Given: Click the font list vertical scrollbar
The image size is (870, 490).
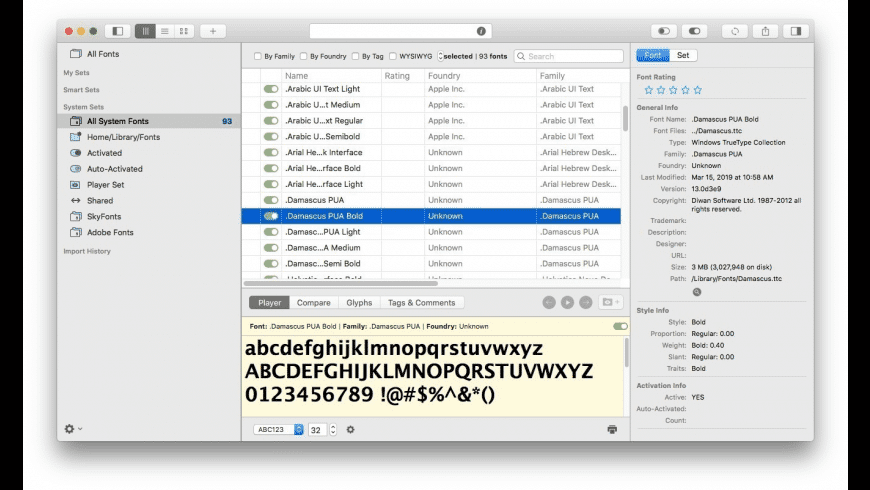Looking at the screenshot, I should tap(625, 118).
